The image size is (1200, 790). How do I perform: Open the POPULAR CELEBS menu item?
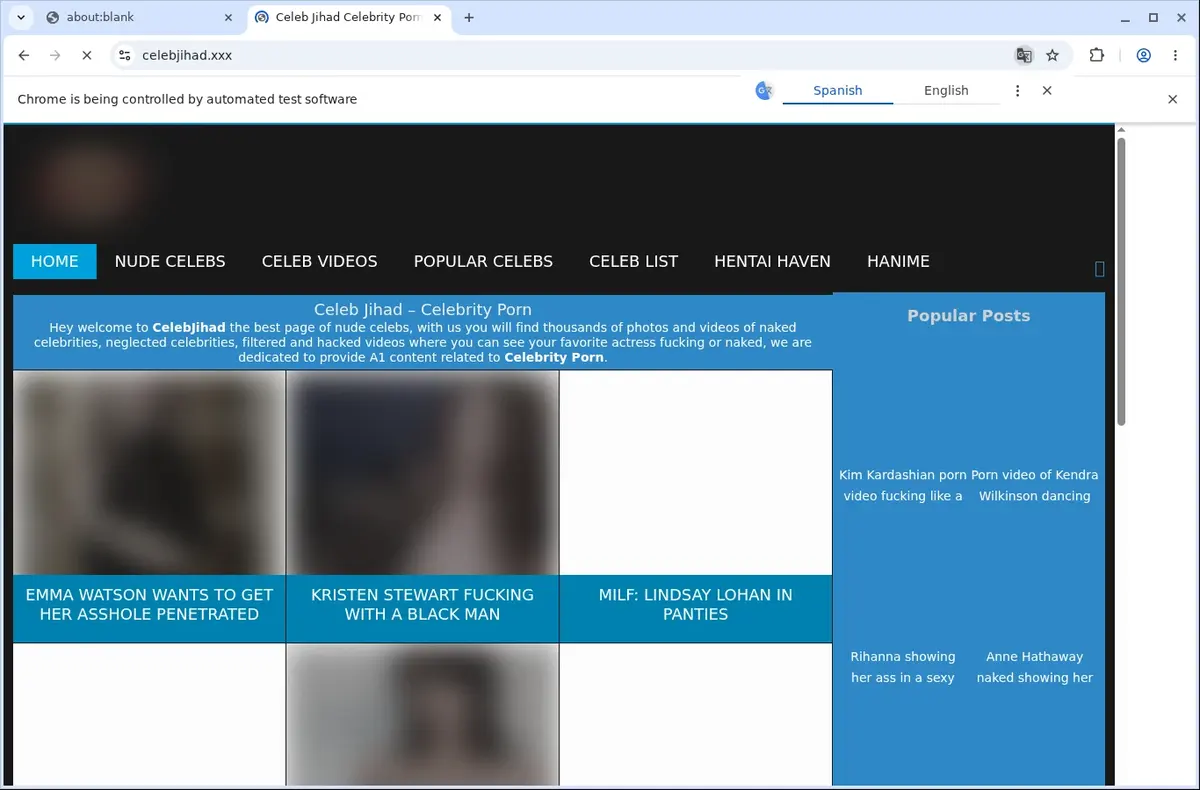[x=483, y=261]
